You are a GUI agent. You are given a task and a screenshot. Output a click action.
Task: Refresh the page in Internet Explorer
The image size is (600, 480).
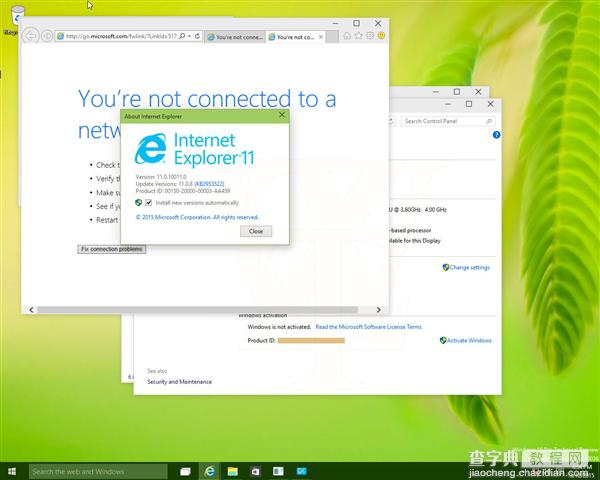(197, 36)
